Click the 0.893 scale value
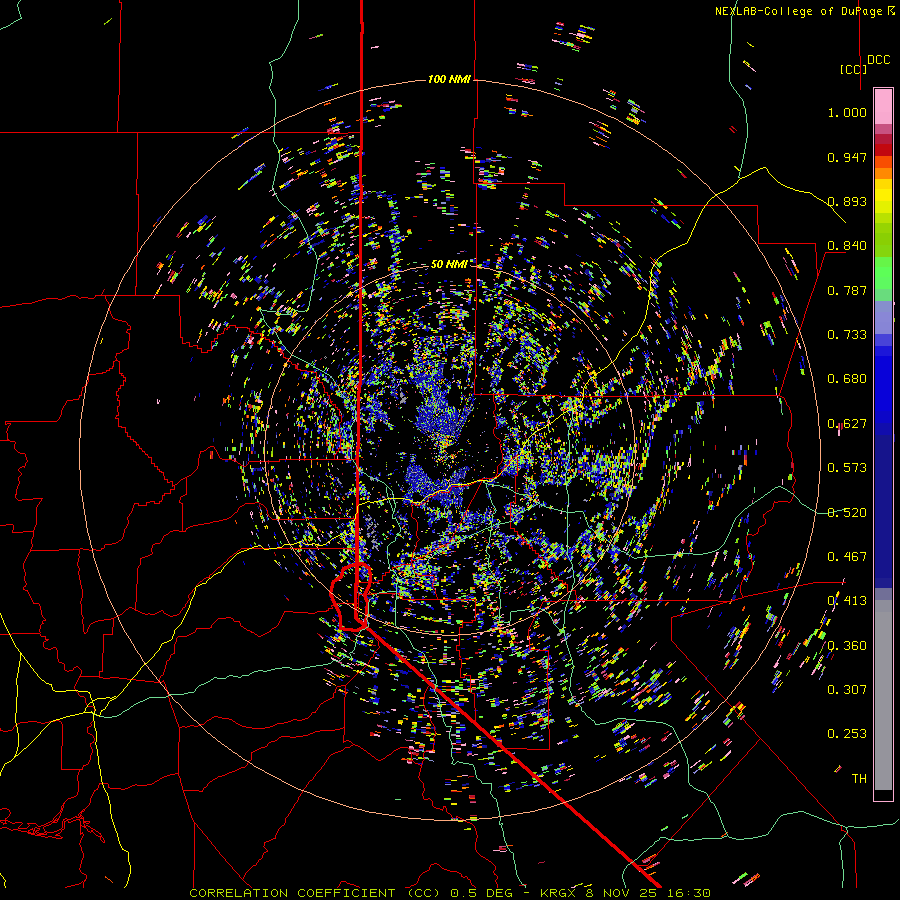 click(x=847, y=201)
